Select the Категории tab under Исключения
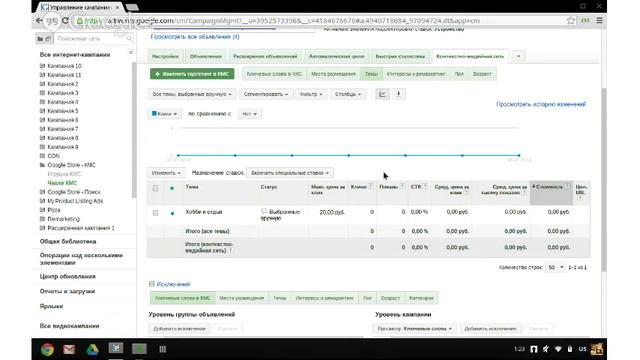The height and width of the screenshot is (360, 640). click(421, 298)
